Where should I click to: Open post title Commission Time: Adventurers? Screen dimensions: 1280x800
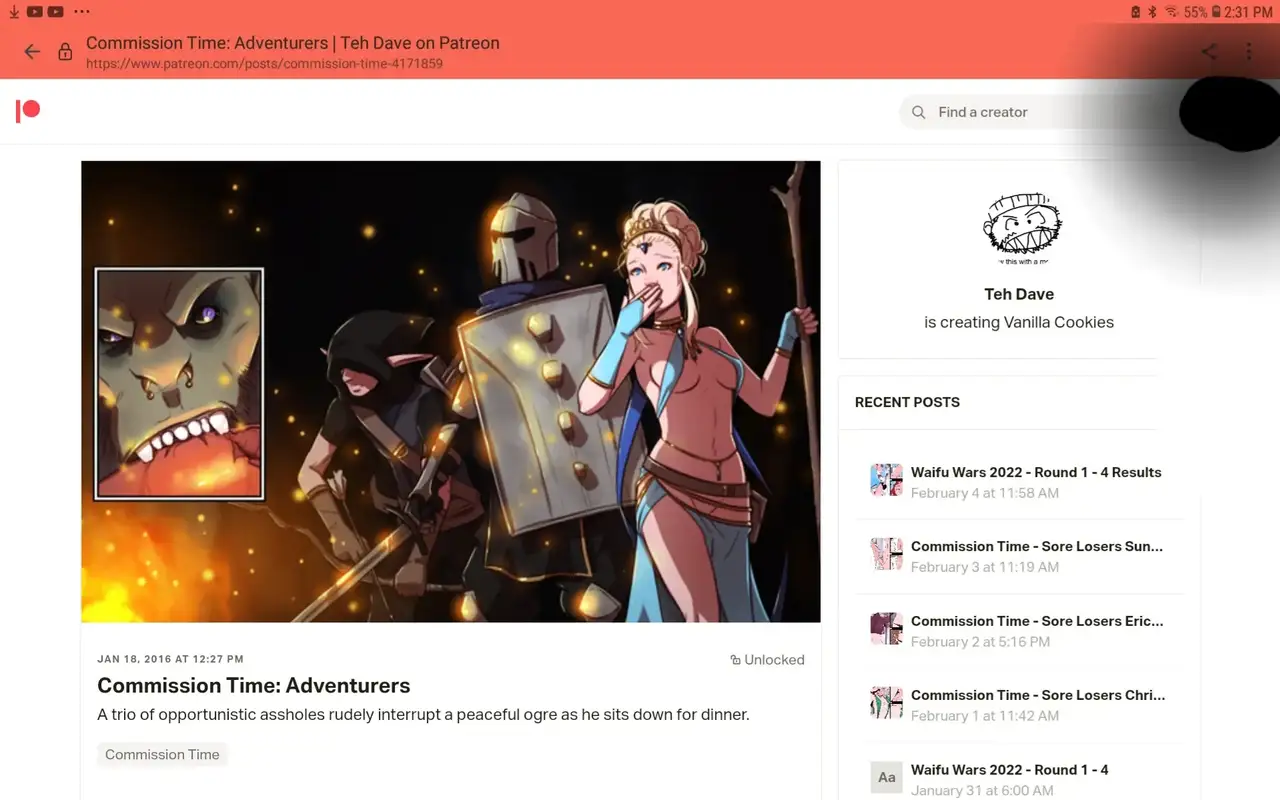tap(254, 686)
